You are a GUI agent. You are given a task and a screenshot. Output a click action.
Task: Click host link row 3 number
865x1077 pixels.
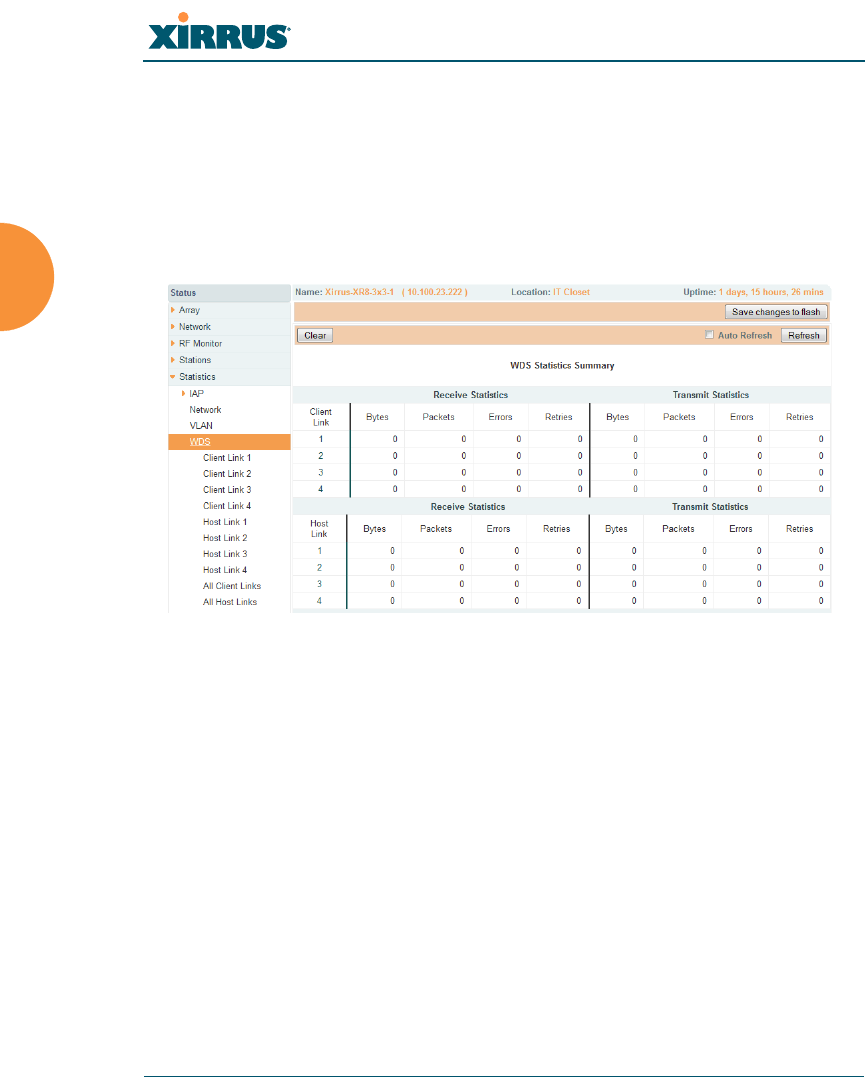(x=319, y=584)
